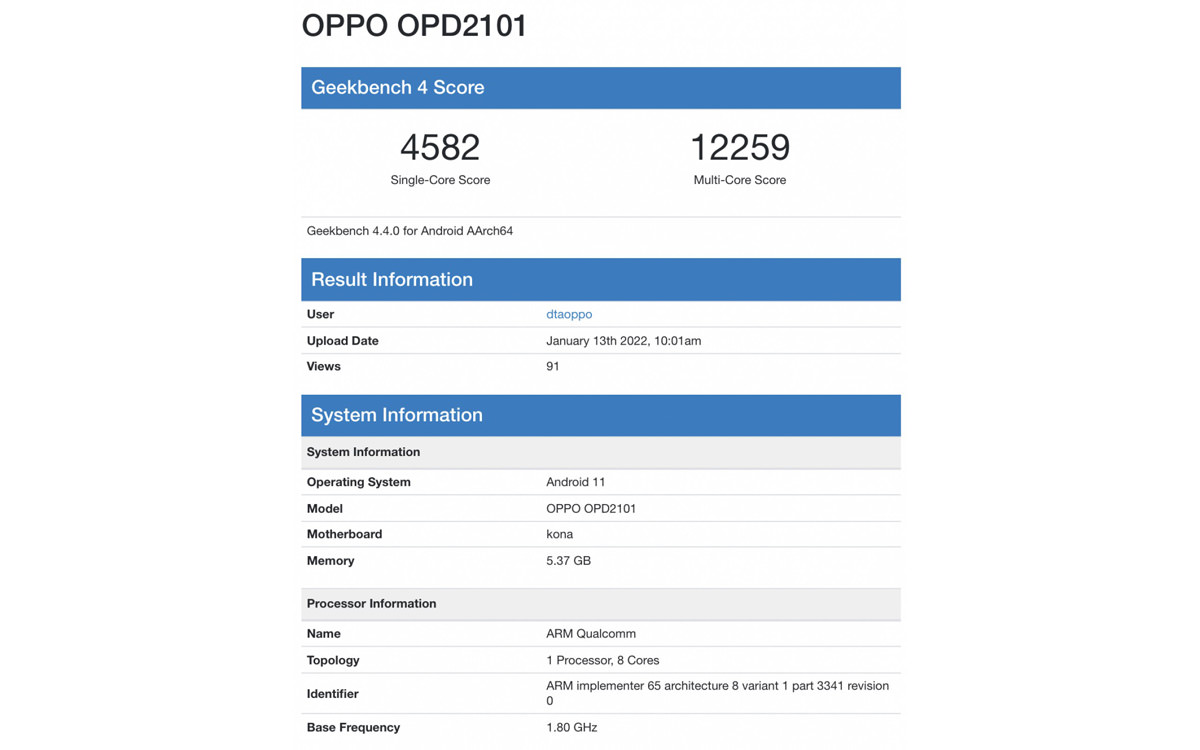Select the single-core score 4582
1200x750 pixels.
pos(440,147)
